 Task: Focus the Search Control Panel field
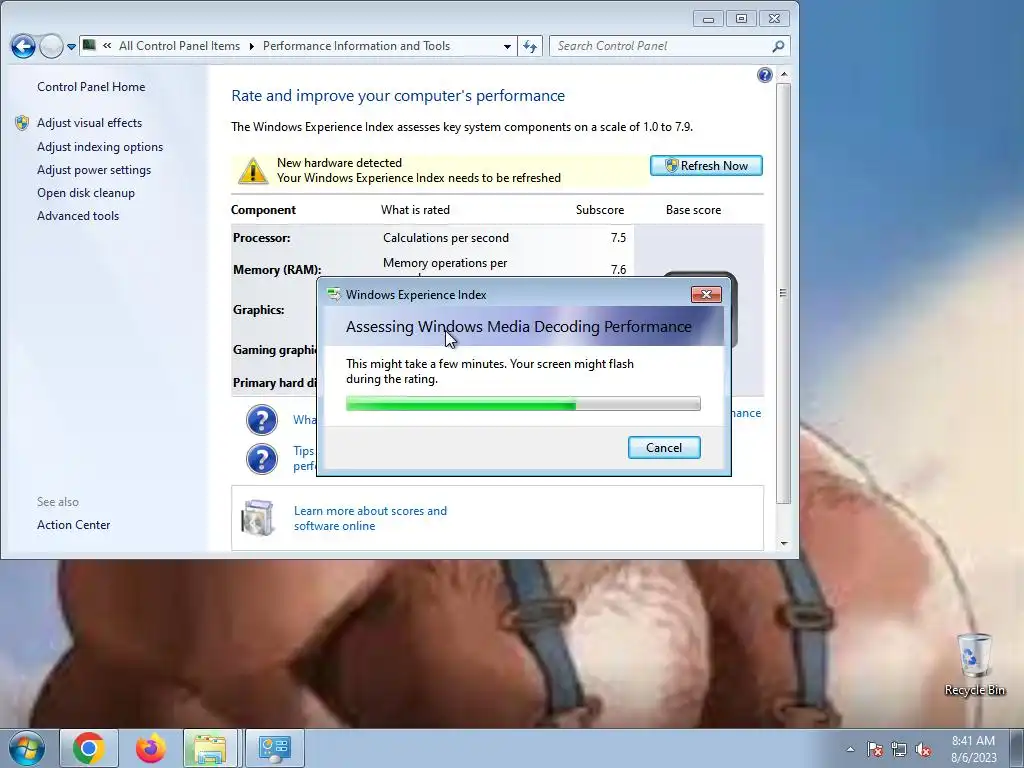pyautogui.click(x=660, y=46)
